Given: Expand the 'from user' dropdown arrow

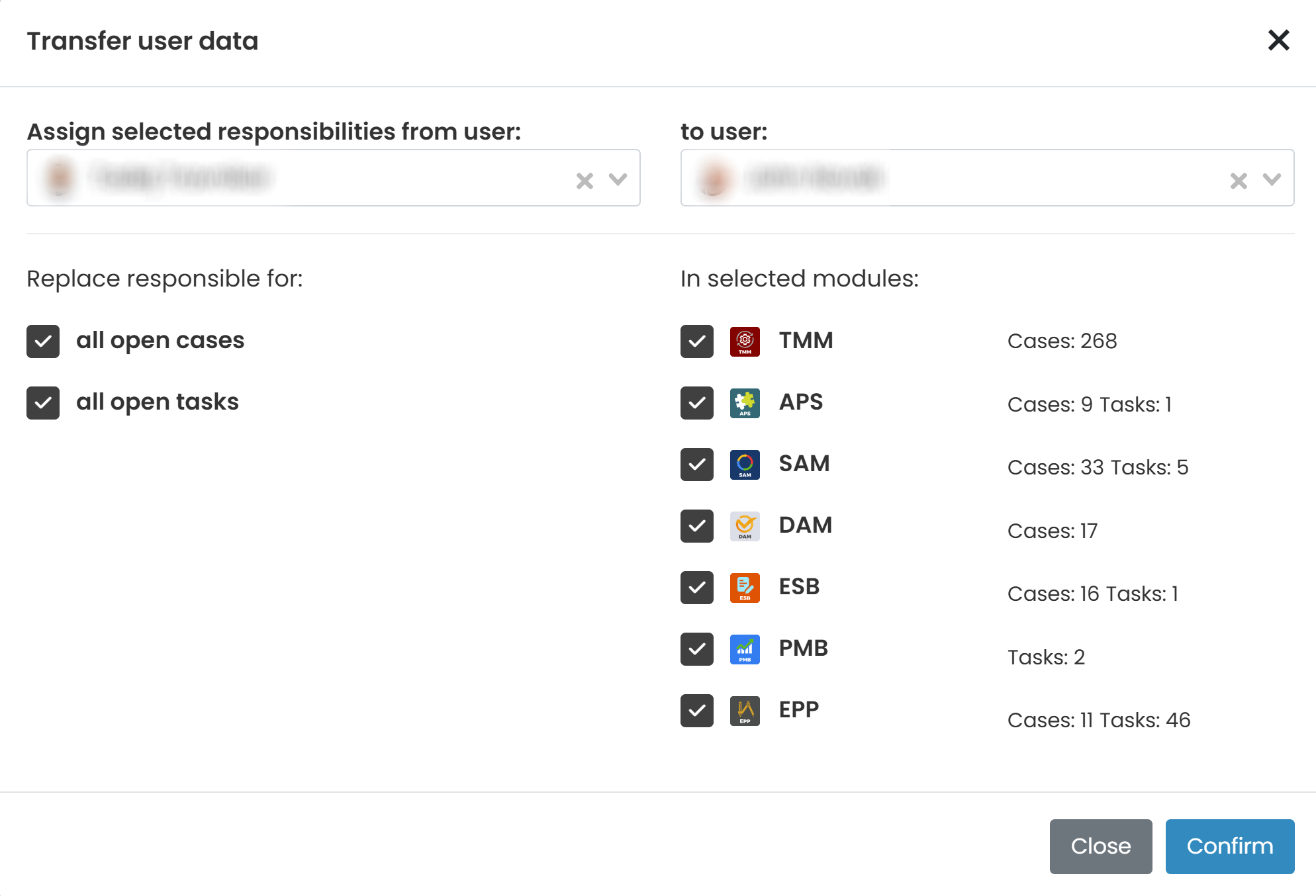Looking at the screenshot, I should coord(618,179).
